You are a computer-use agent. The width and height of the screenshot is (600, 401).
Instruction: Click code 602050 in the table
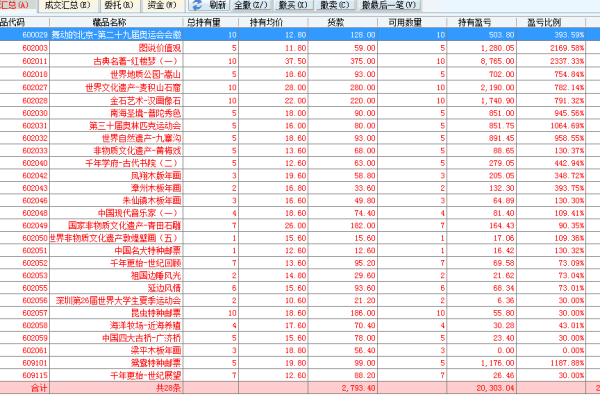(35, 238)
